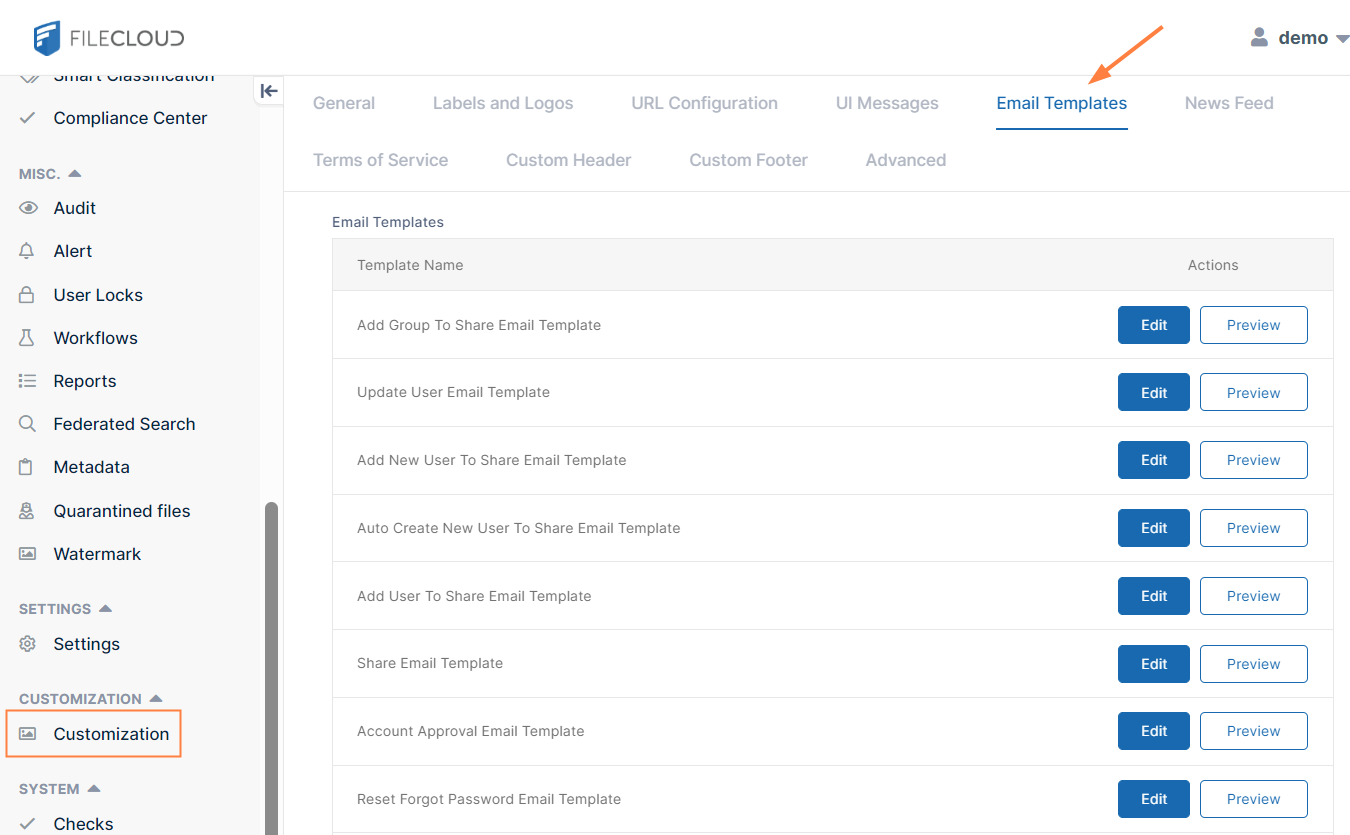Open the demo user dropdown
Image resolution: width=1350 pixels, height=835 pixels.
(1300, 38)
